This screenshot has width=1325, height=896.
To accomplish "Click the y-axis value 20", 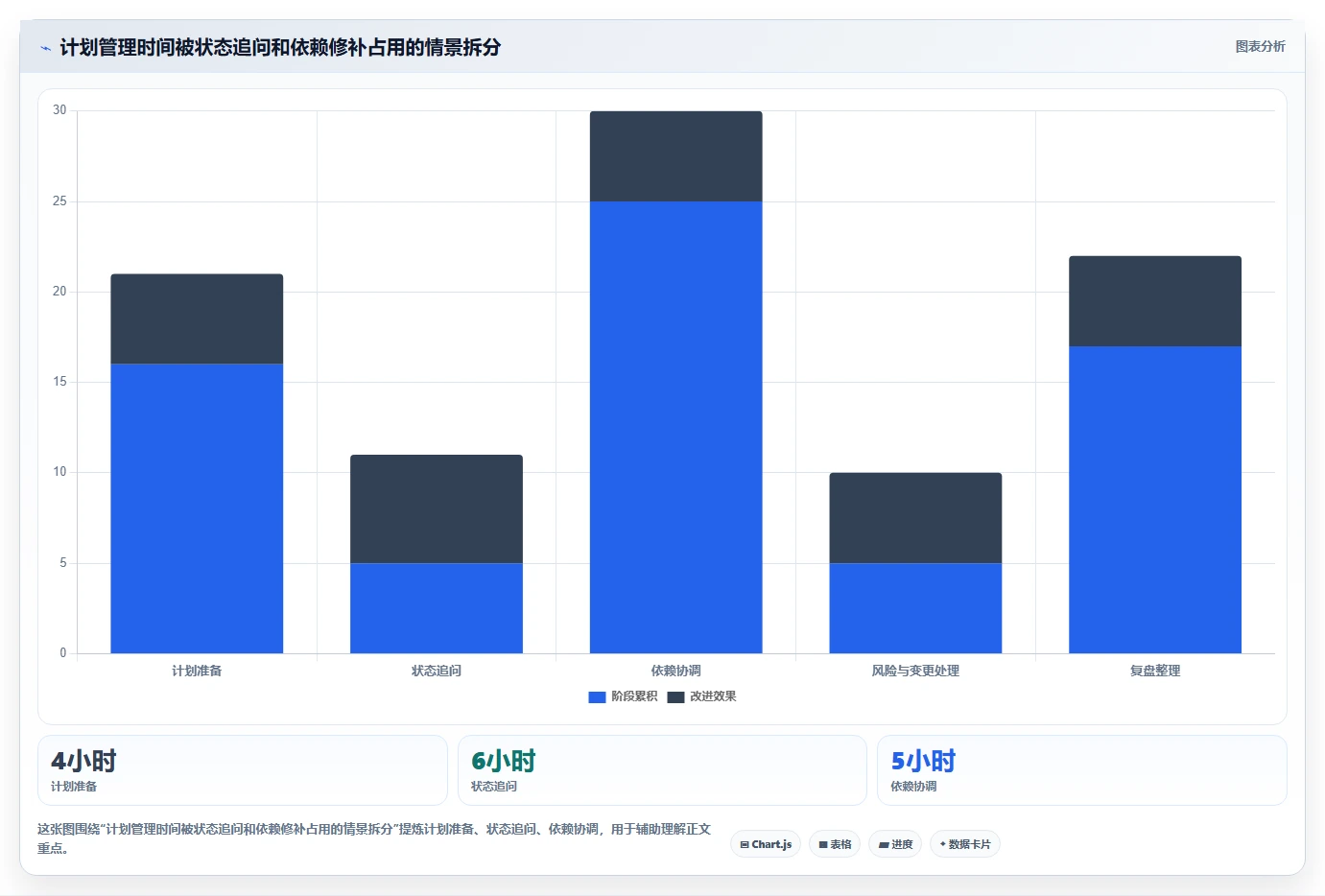I will click(59, 292).
